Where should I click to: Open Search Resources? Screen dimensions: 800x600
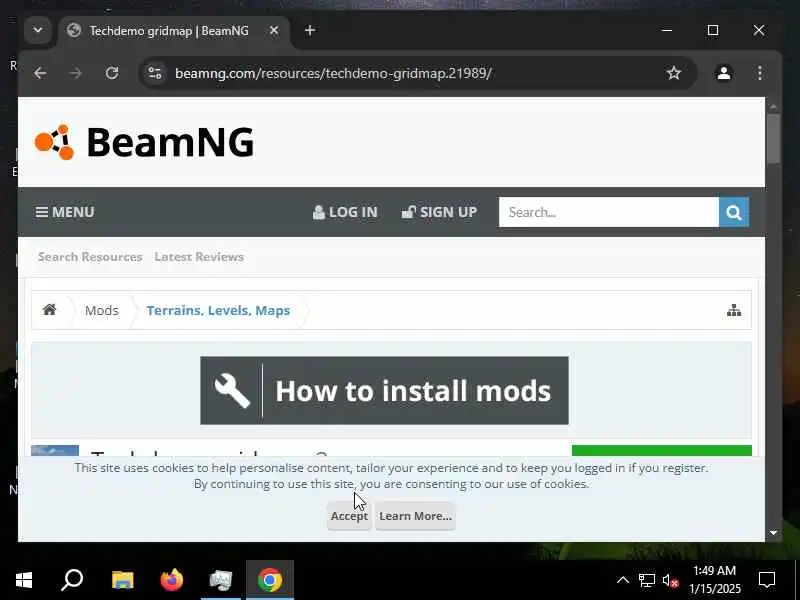(x=90, y=257)
